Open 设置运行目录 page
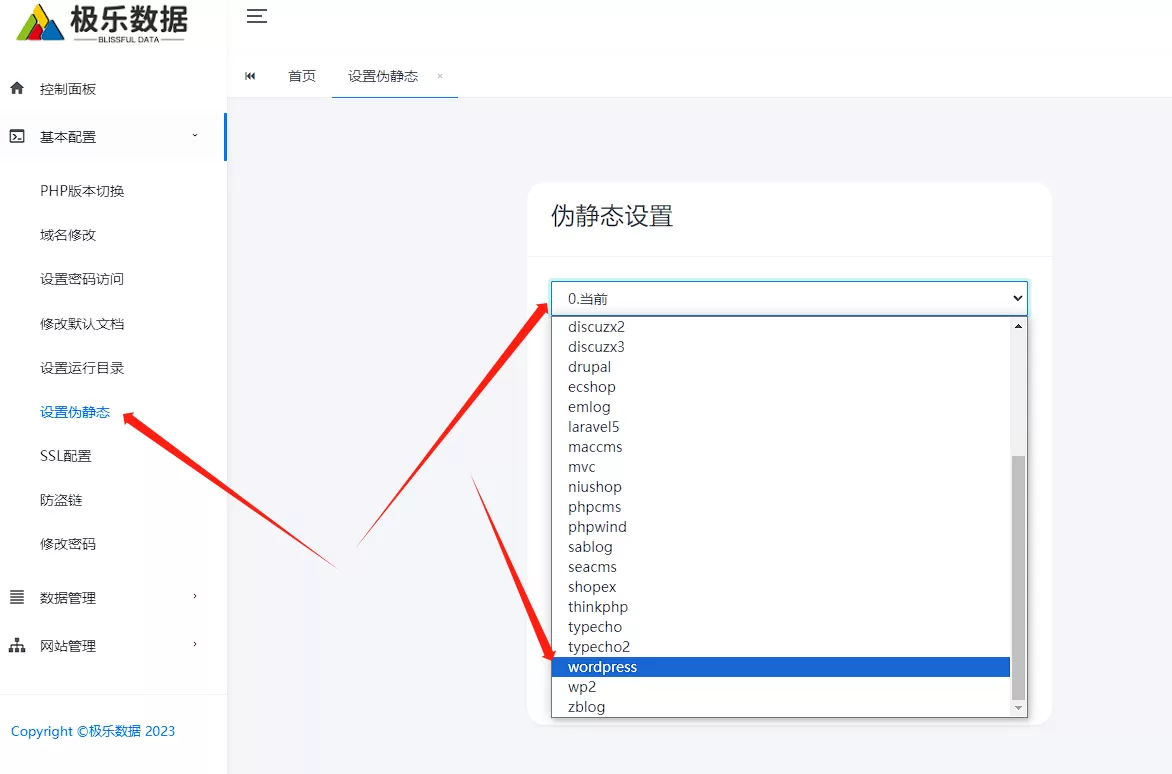Screen dimensions: 1172x774 pyautogui.click(x=82, y=368)
